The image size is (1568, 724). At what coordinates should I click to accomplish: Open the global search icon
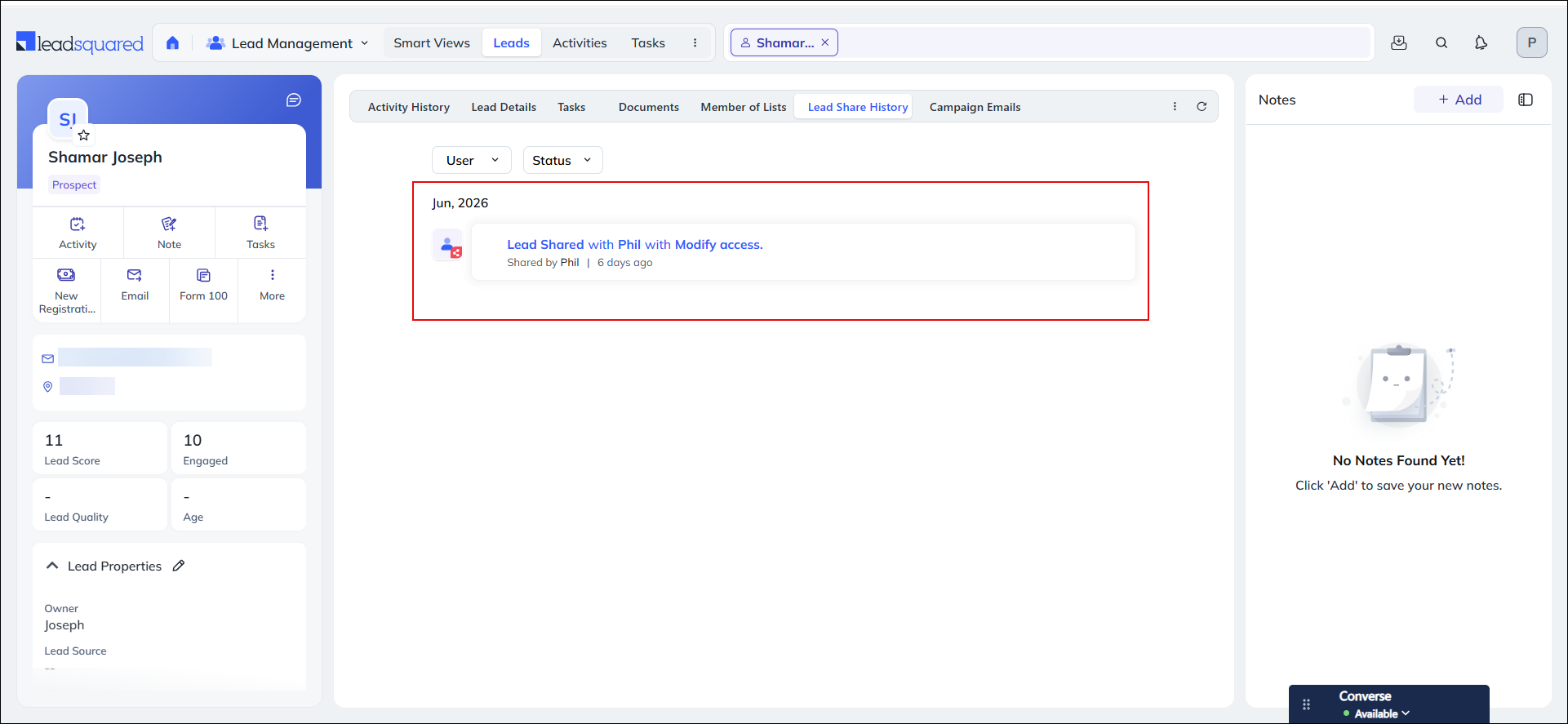click(x=1441, y=42)
